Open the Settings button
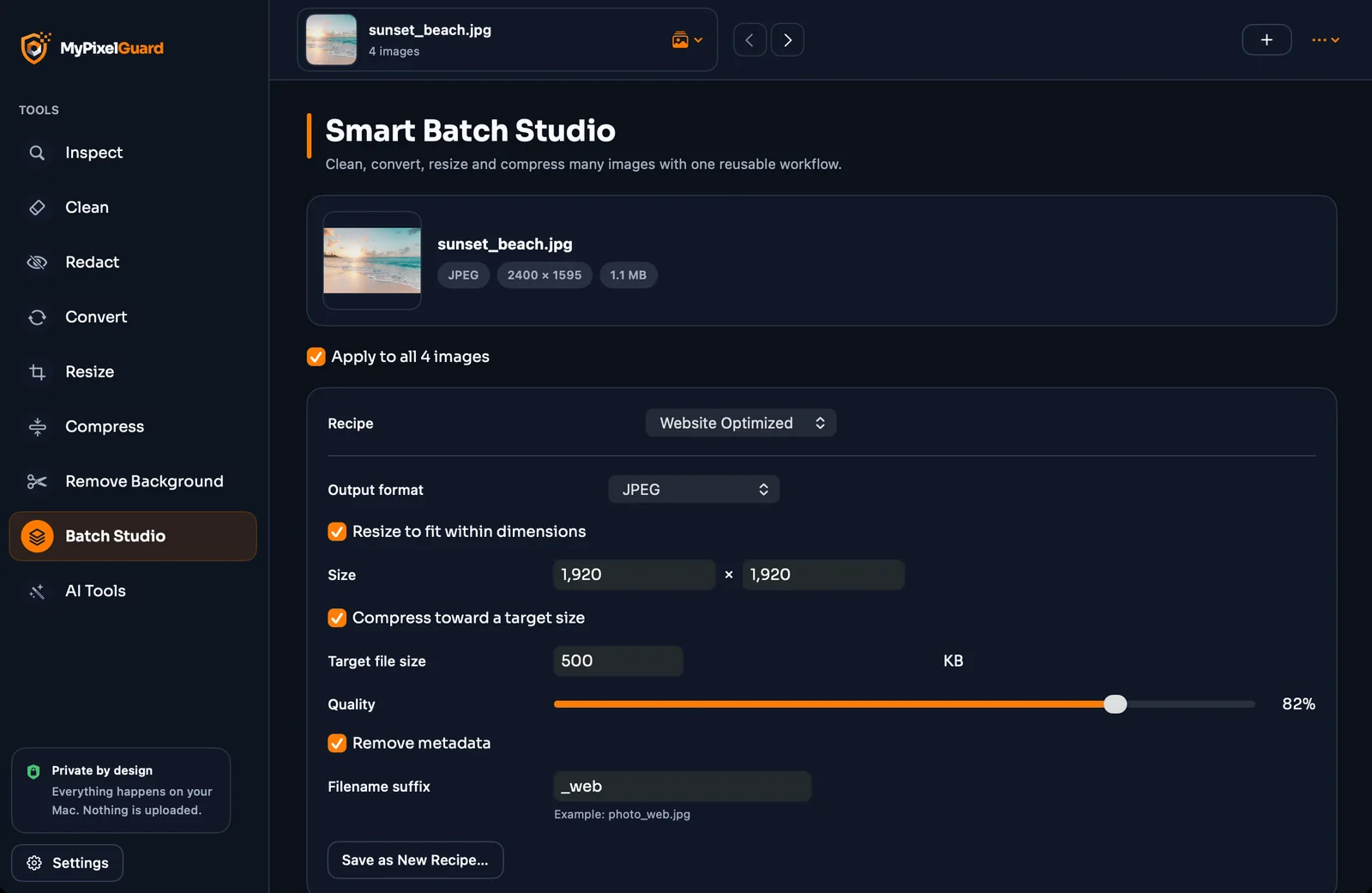Image resolution: width=1372 pixels, height=893 pixels. (x=67, y=863)
